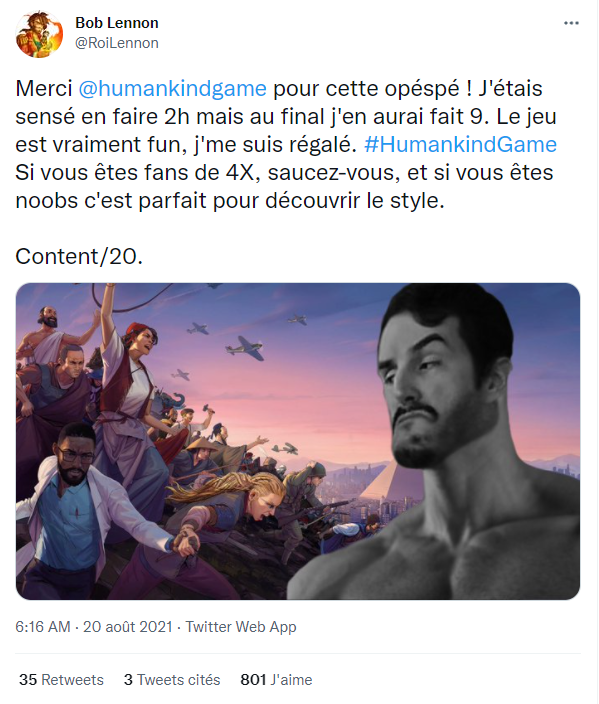The height and width of the screenshot is (704, 599).
Task: Open the #HumankindGame hashtag
Action: point(460,145)
